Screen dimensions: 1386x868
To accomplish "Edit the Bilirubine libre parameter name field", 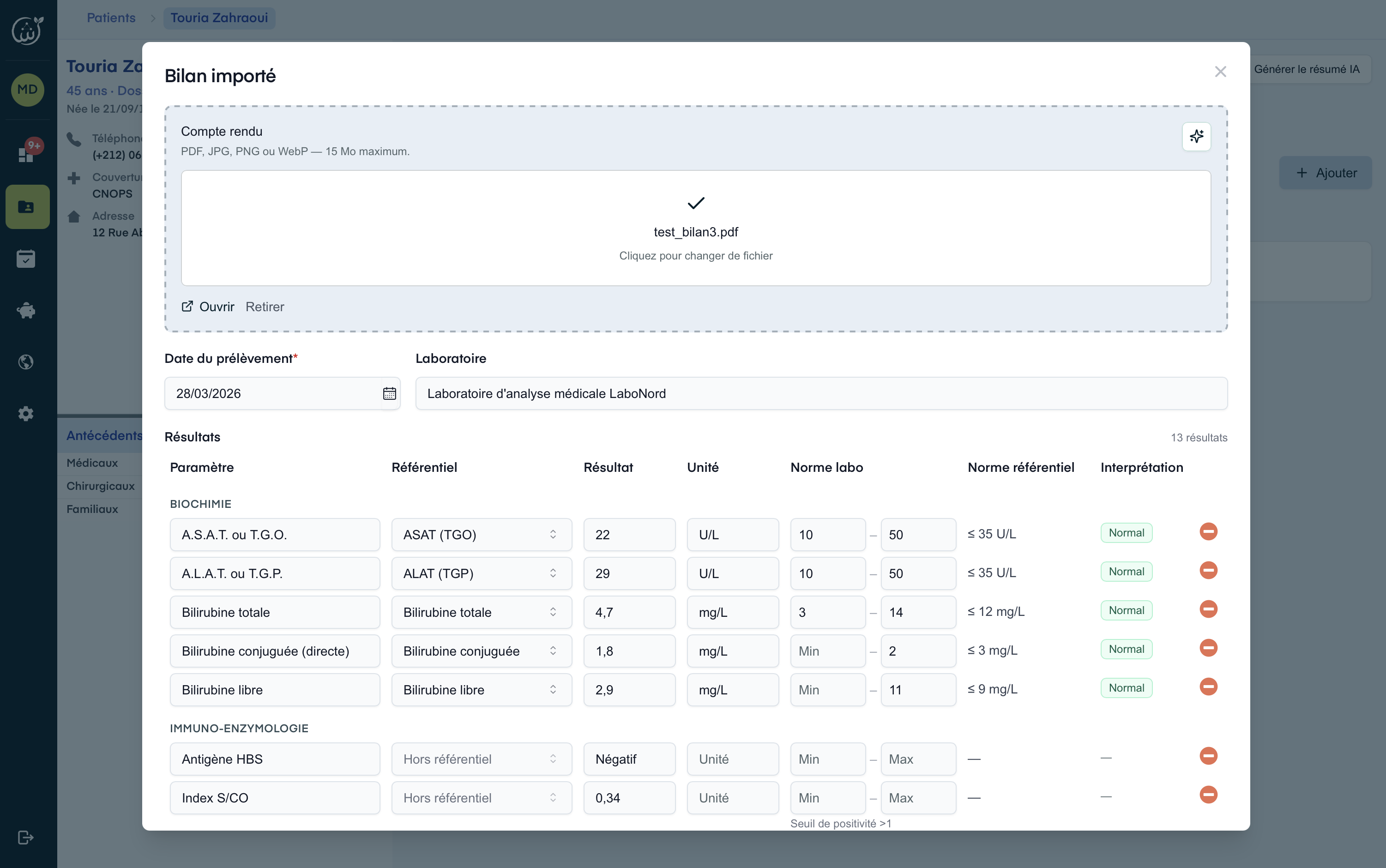I will (x=275, y=690).
